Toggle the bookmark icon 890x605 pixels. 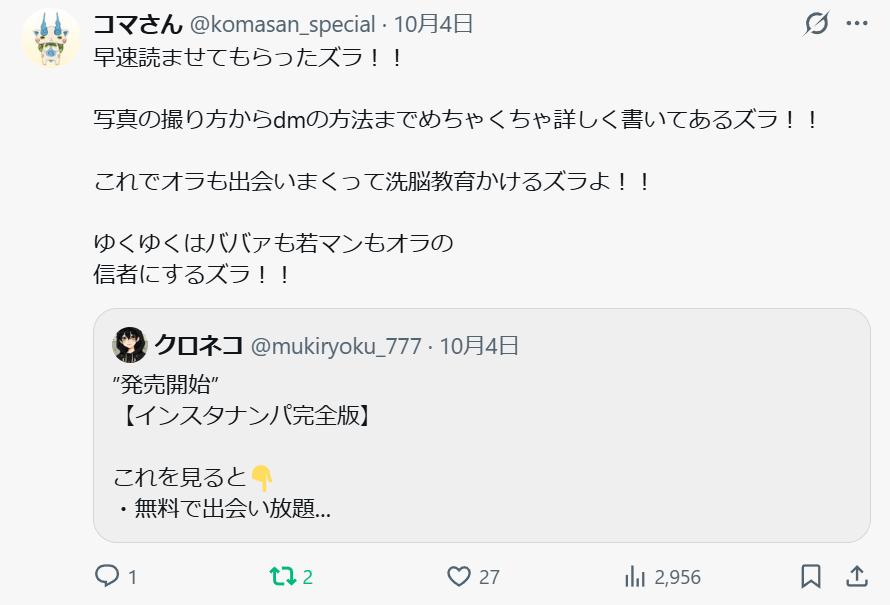[x=811, y=576]
